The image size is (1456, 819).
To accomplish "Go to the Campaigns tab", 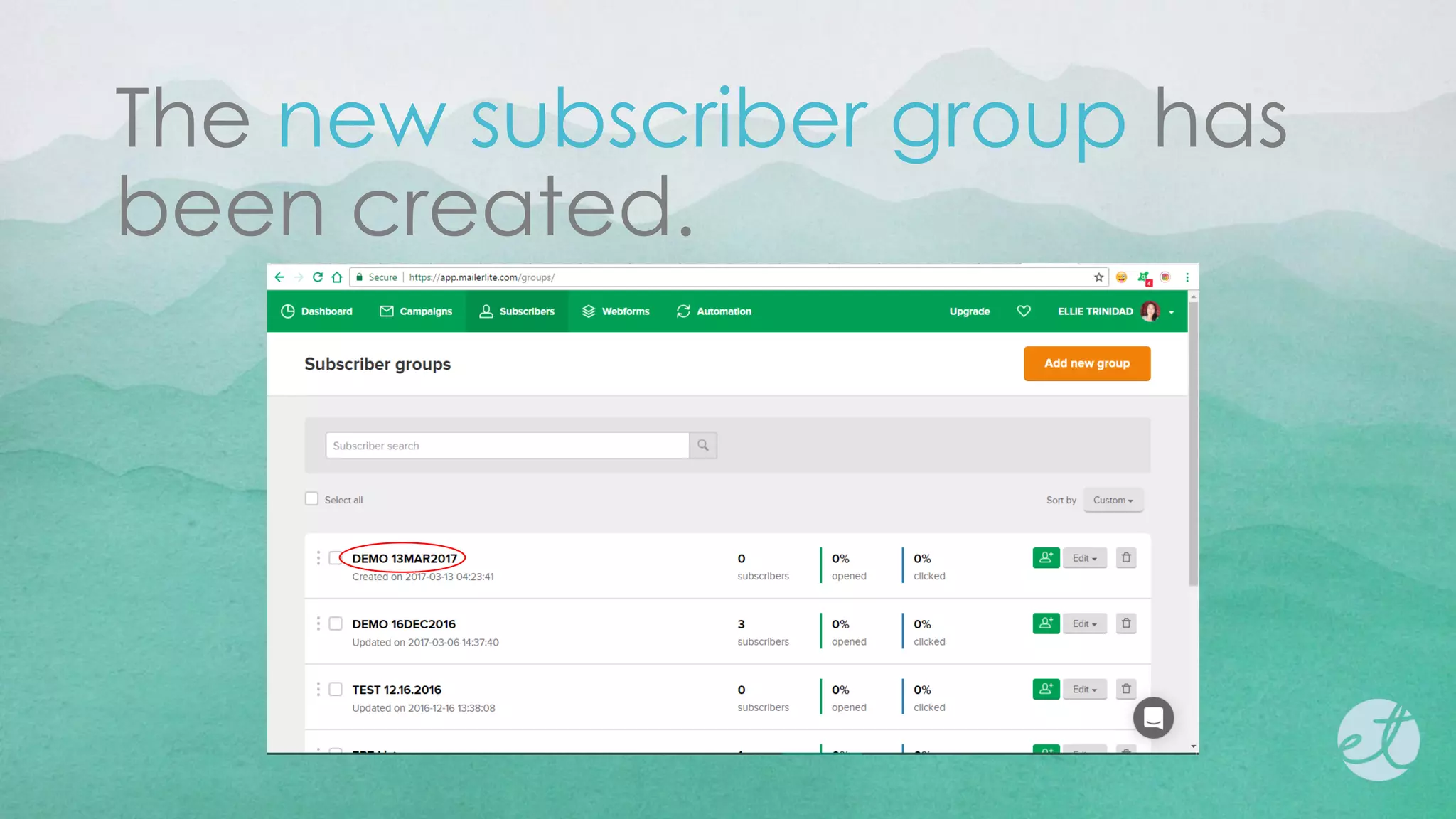I will (416, 311).
